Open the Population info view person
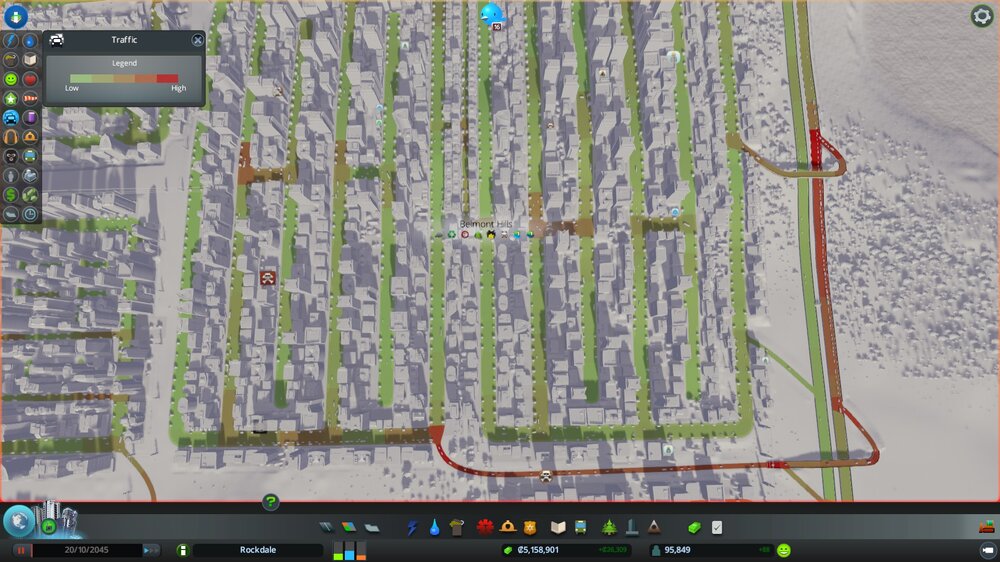 click(x=11, y=175)
